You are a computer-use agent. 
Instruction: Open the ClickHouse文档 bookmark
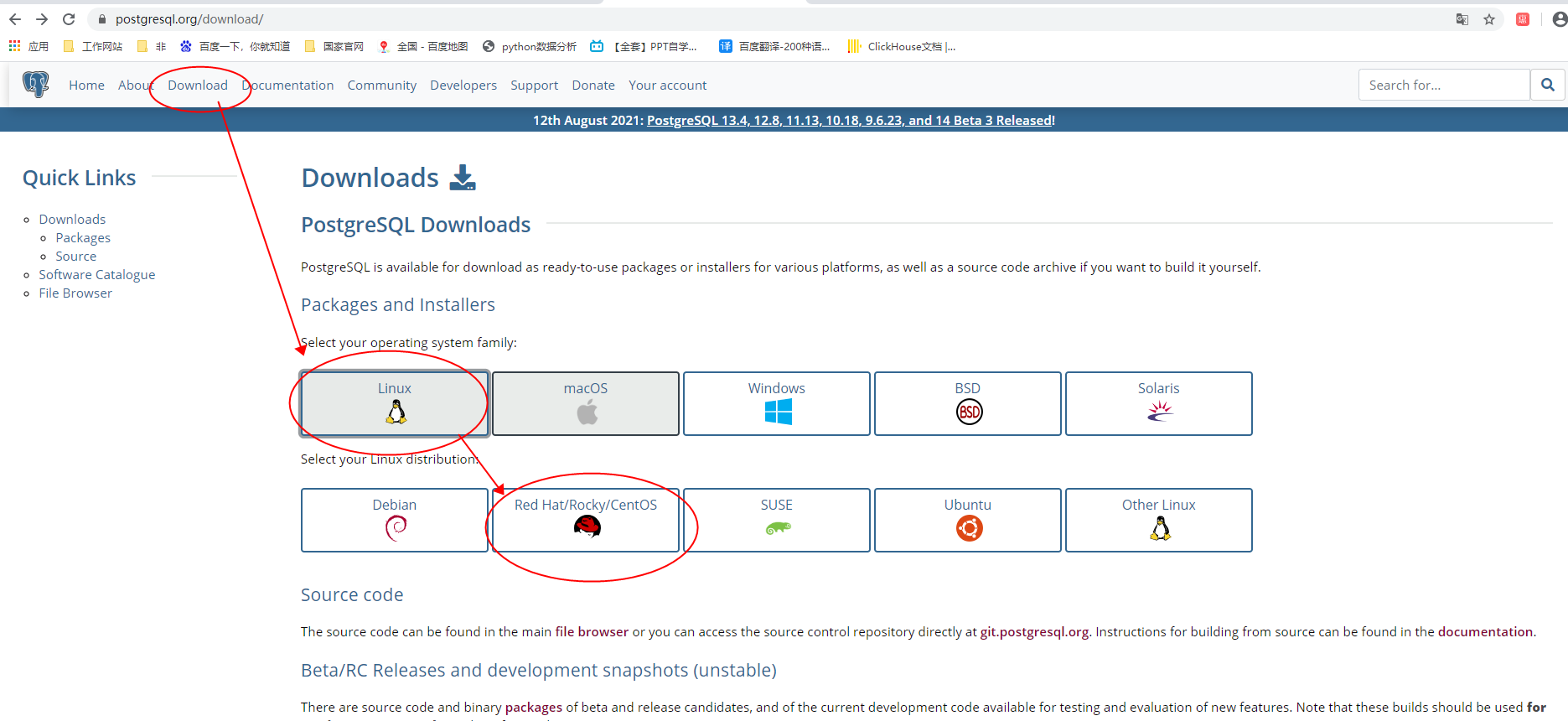(x=902, y=46)
